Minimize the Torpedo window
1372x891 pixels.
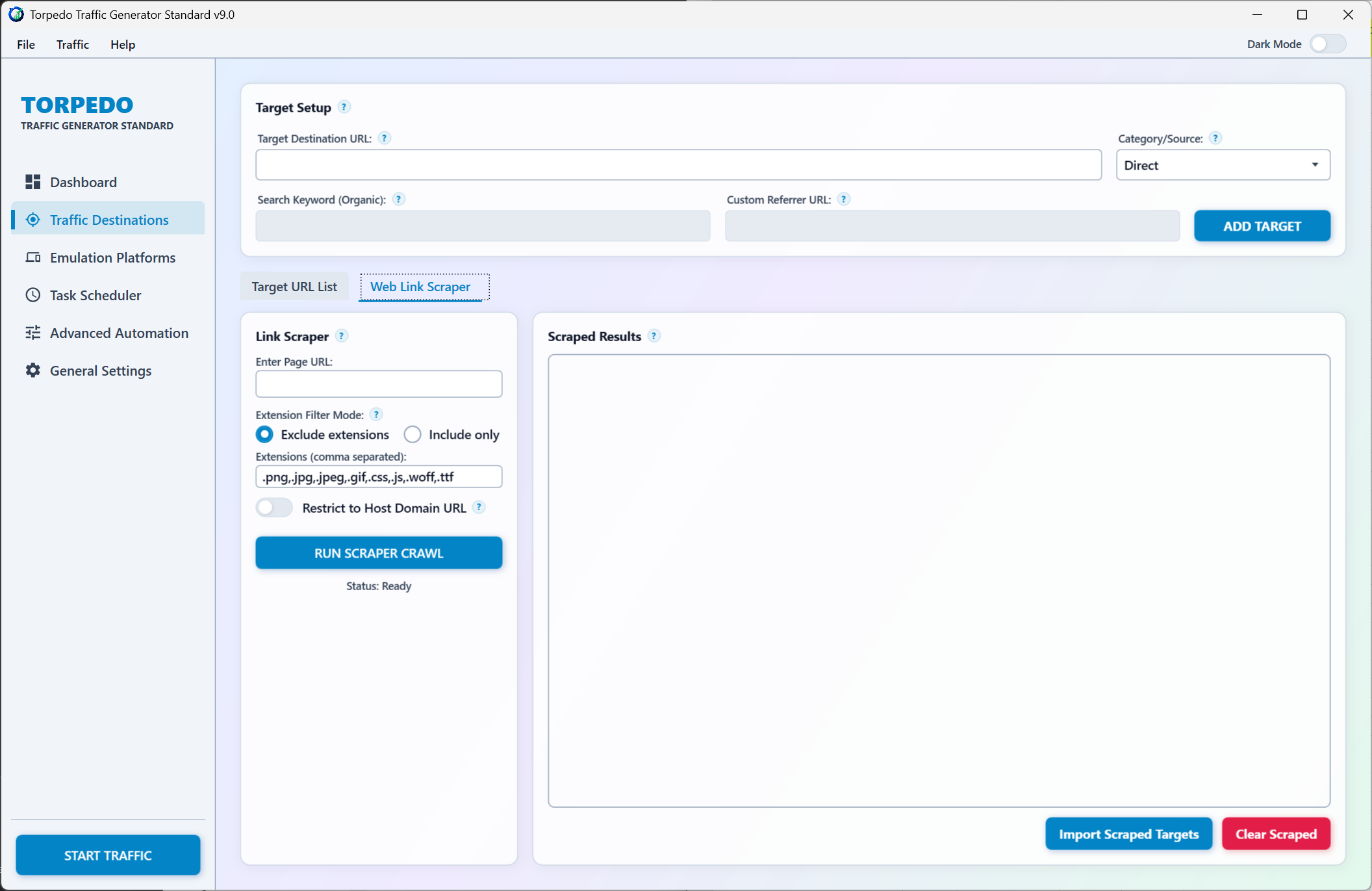[1258, 14]
